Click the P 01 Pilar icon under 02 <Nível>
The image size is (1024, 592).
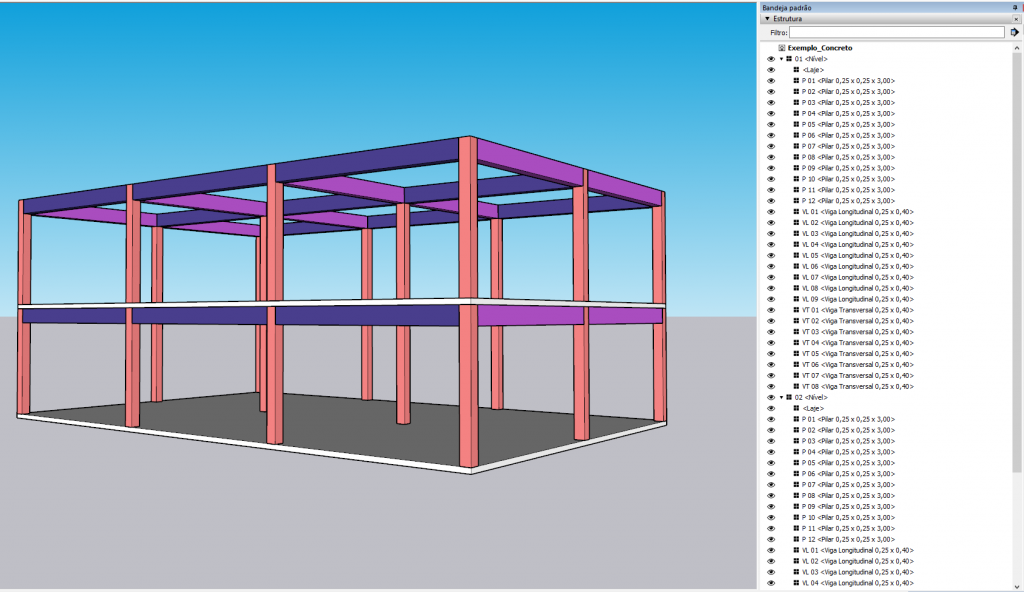click(x=796, y=419)
